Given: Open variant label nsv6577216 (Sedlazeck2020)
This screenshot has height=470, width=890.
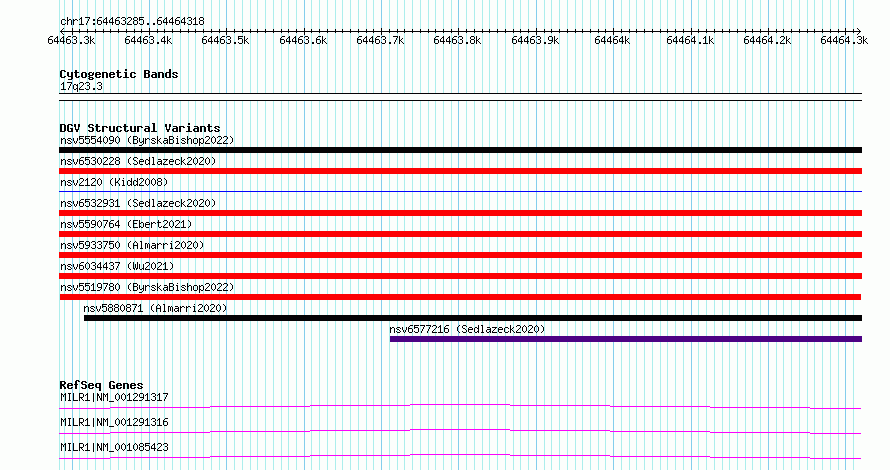Looking at the screenshot, I should tap(467, 329).
